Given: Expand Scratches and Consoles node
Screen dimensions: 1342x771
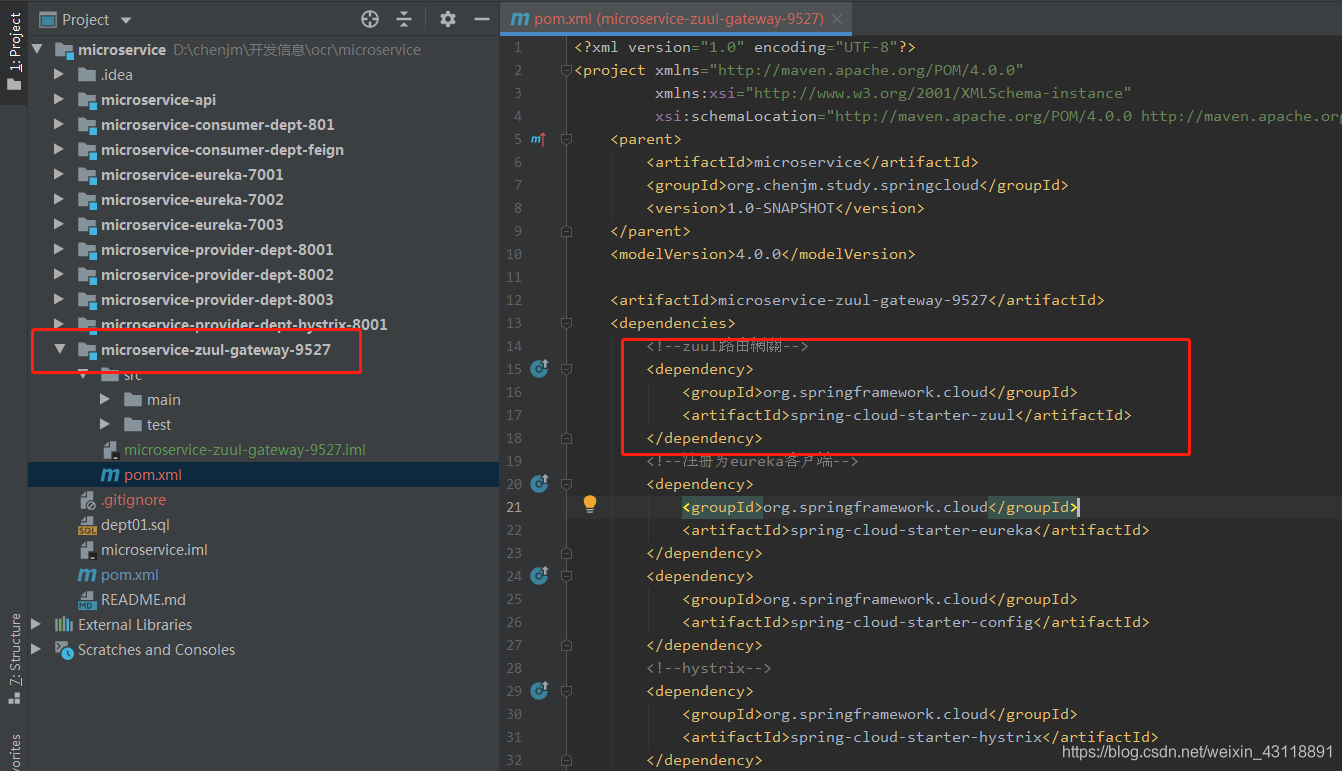Looking at the screenshot, I should point(38,650).
